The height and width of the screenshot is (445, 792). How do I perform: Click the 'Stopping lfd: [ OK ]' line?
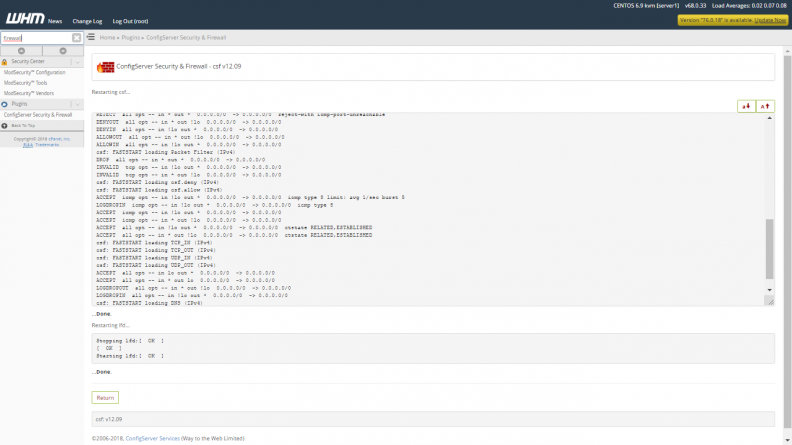tap(130, 341)
